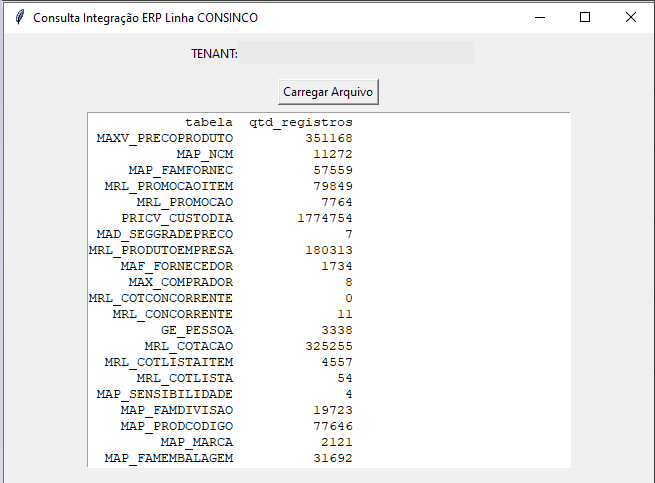Screen dimensions: 655x483
Task: Click the count 54
Action: click(x=345, y=378)
